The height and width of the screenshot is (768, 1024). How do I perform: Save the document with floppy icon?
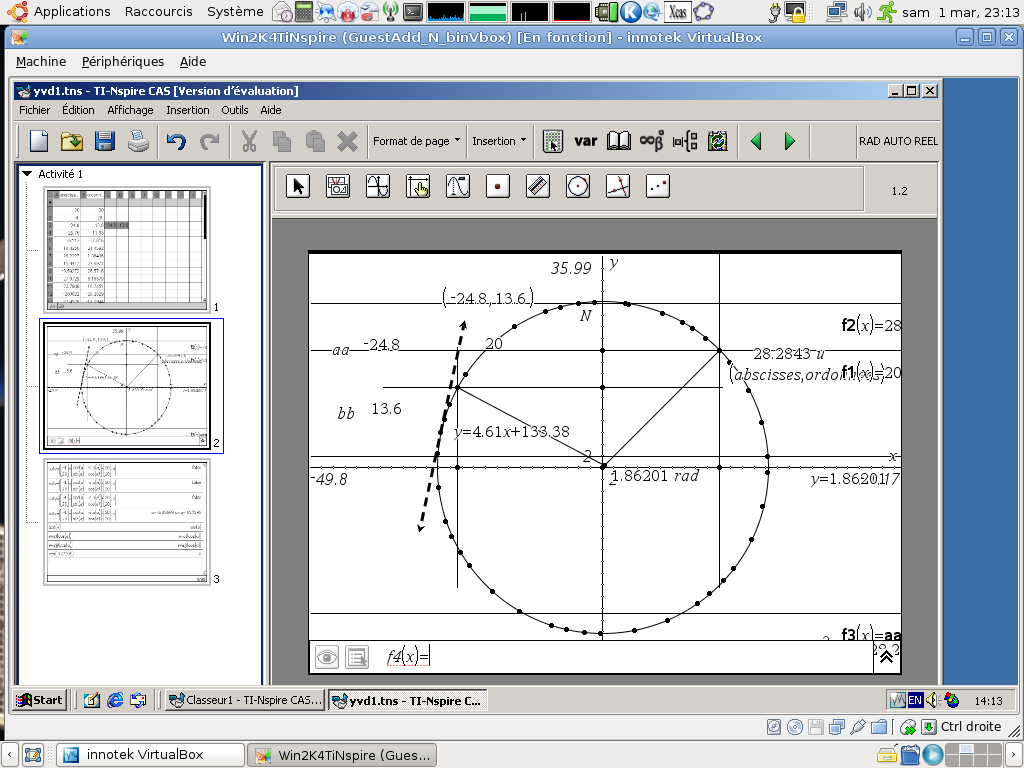[x=104, y=141]
